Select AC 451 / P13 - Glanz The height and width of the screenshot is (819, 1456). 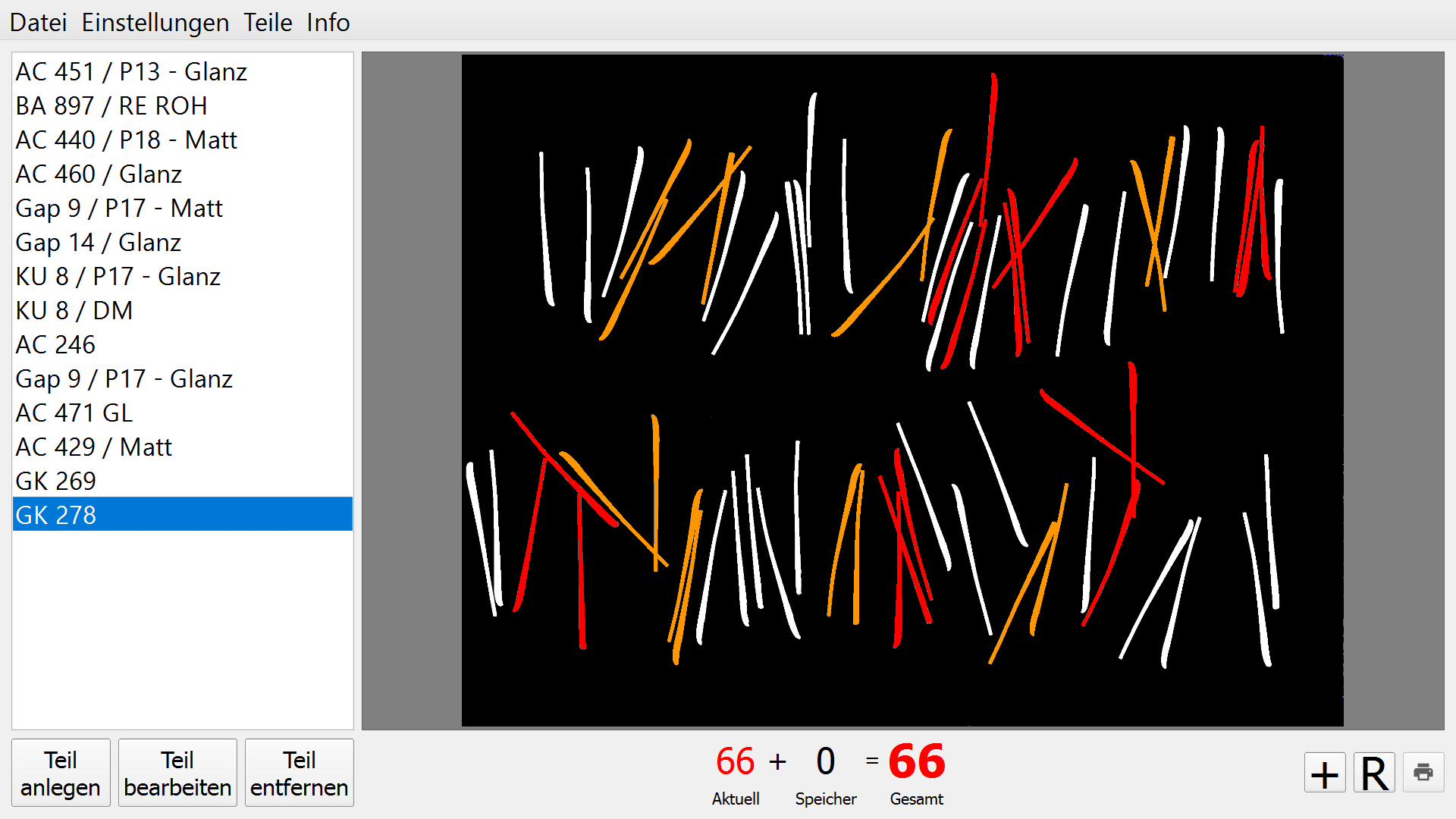pyautogui.click(x=183, y=71)
